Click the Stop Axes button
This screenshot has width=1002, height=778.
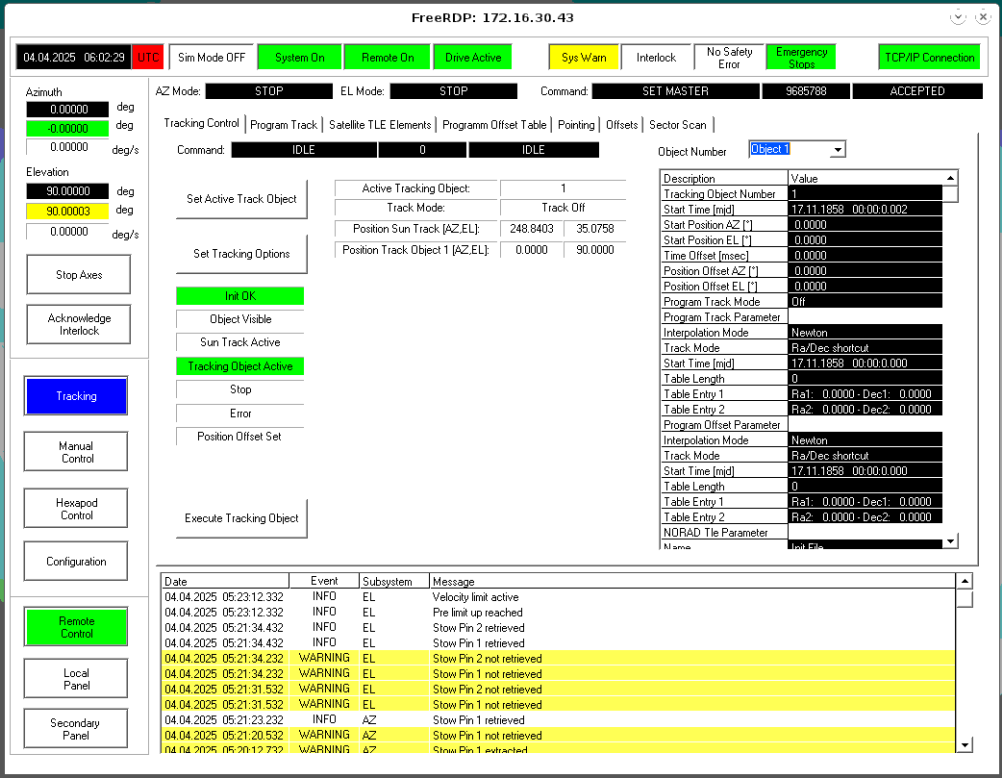(x=79, y=275)
